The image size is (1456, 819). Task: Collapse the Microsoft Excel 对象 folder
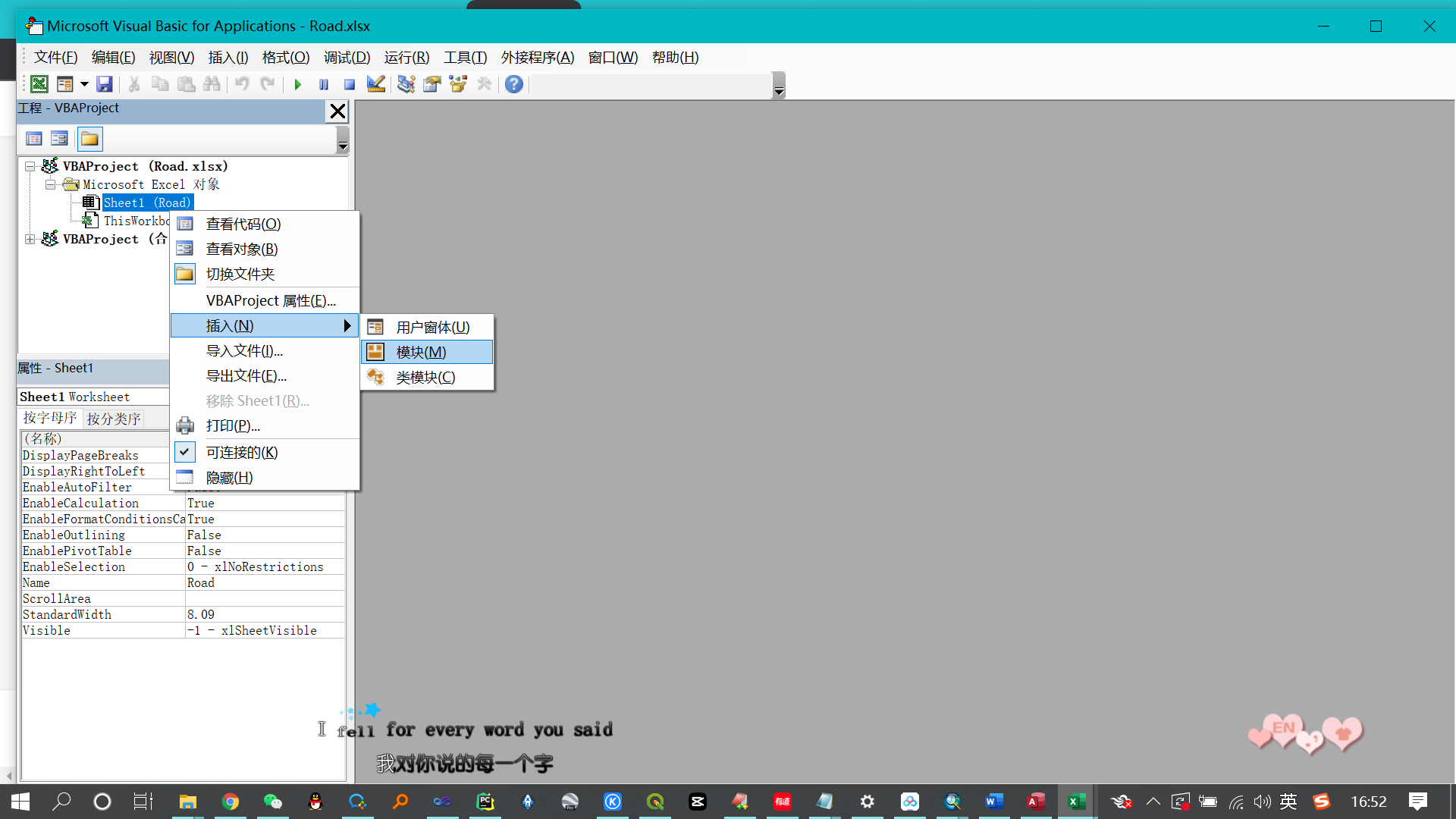pyautogui.click(x=50, y=184)
